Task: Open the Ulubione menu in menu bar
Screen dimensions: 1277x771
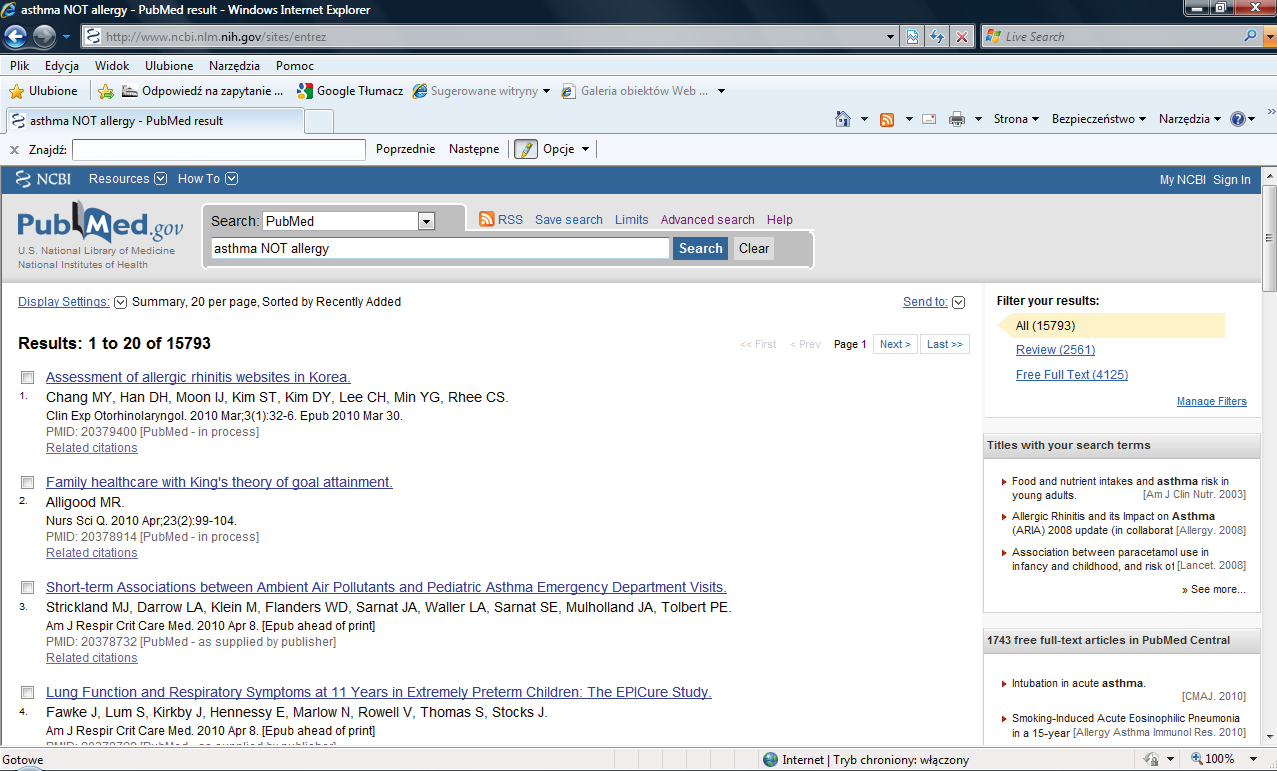Action: tap(169, 66)
